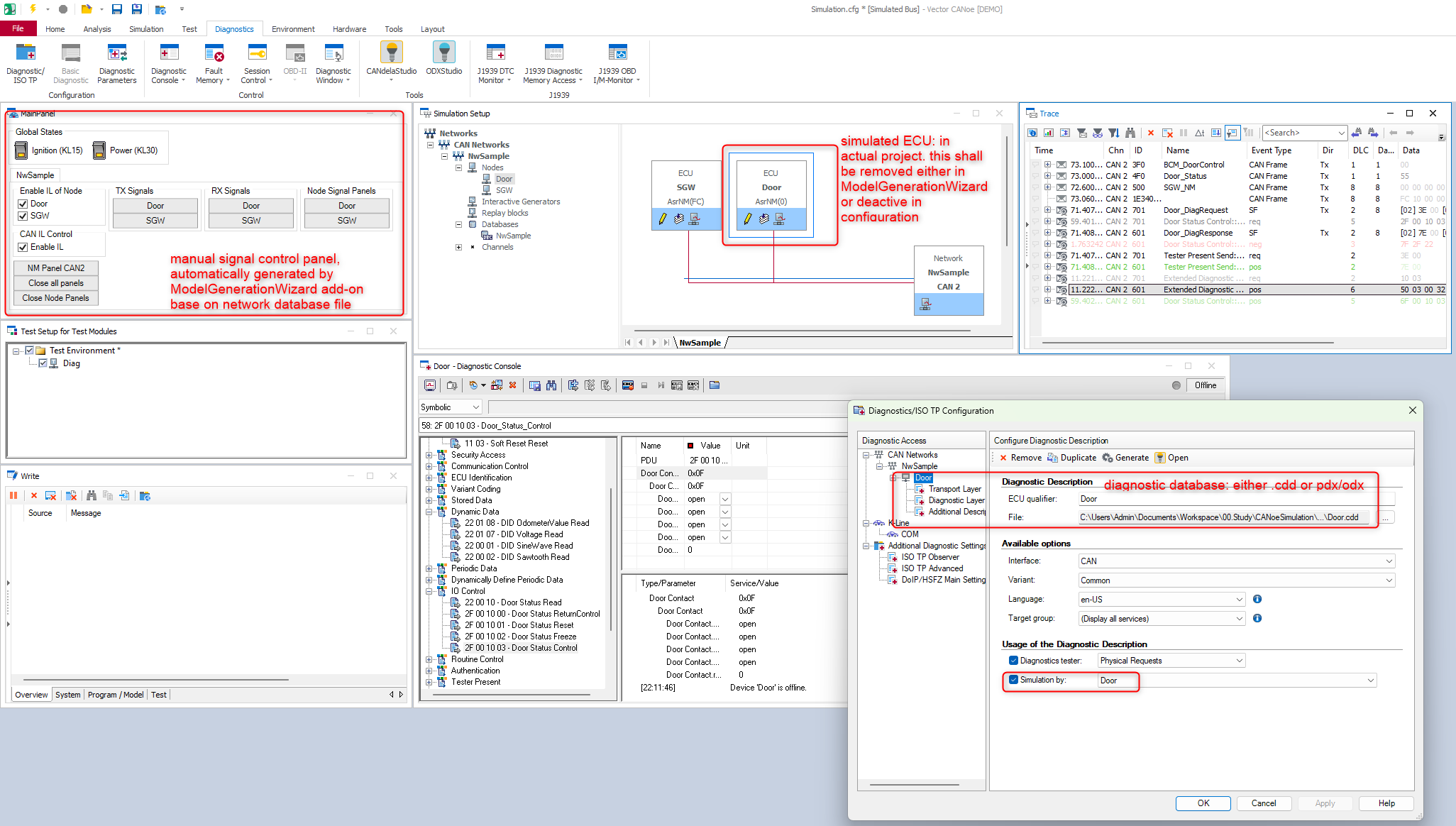Click Cancel in ISO TP Configuration dialog
1456x826 pixels.
[x=1264, y=803]
